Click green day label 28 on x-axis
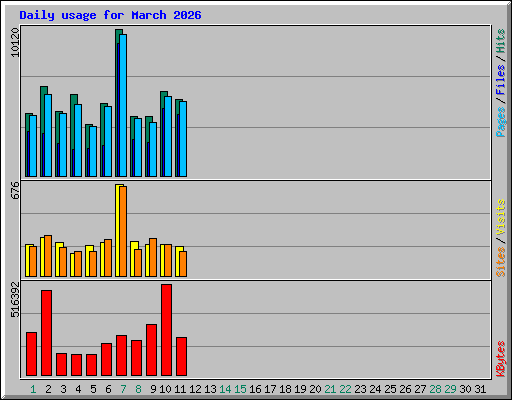 tap(435, 389)
